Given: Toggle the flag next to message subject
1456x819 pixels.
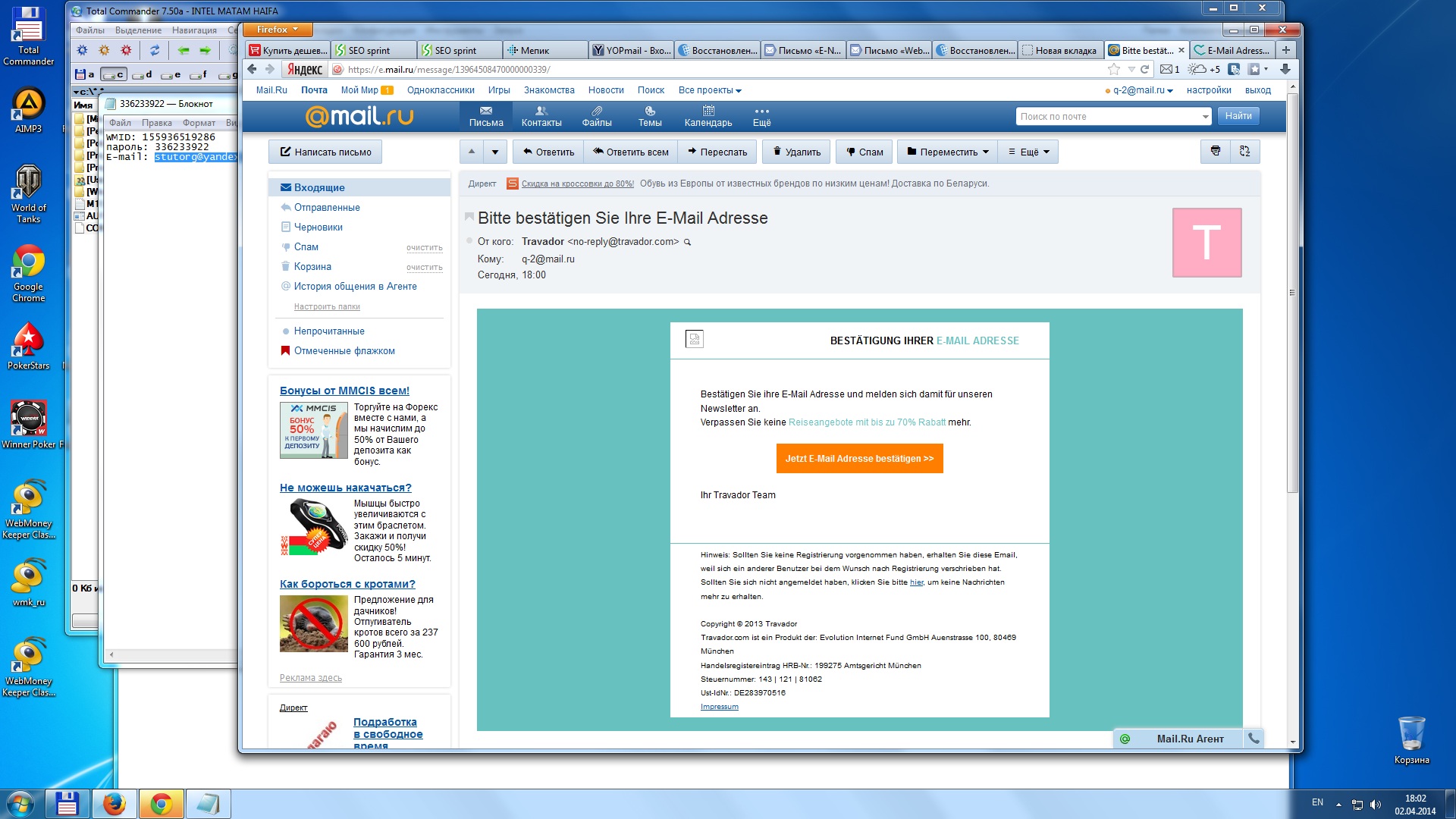Looking at the screenshot, I should (x=469, y=218).
